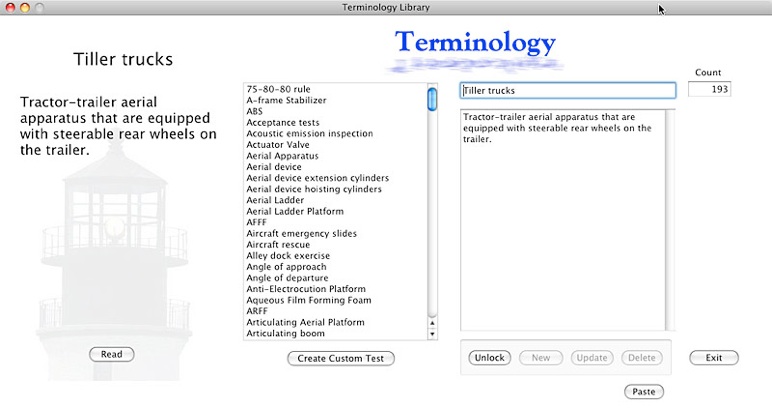
Task: Click the term list scrollbar thumb
Action: coord(432,99)
